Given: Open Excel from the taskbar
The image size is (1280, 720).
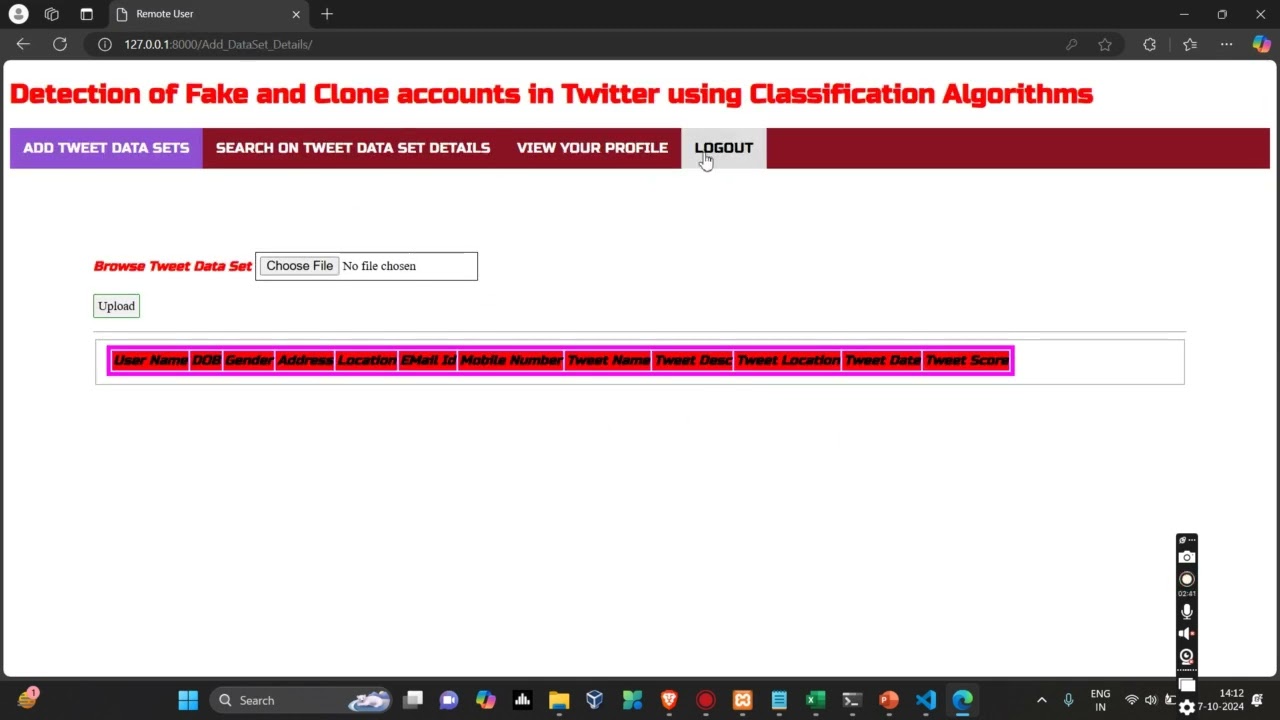Looking at the screenshot, I should [x=816, y=700].
